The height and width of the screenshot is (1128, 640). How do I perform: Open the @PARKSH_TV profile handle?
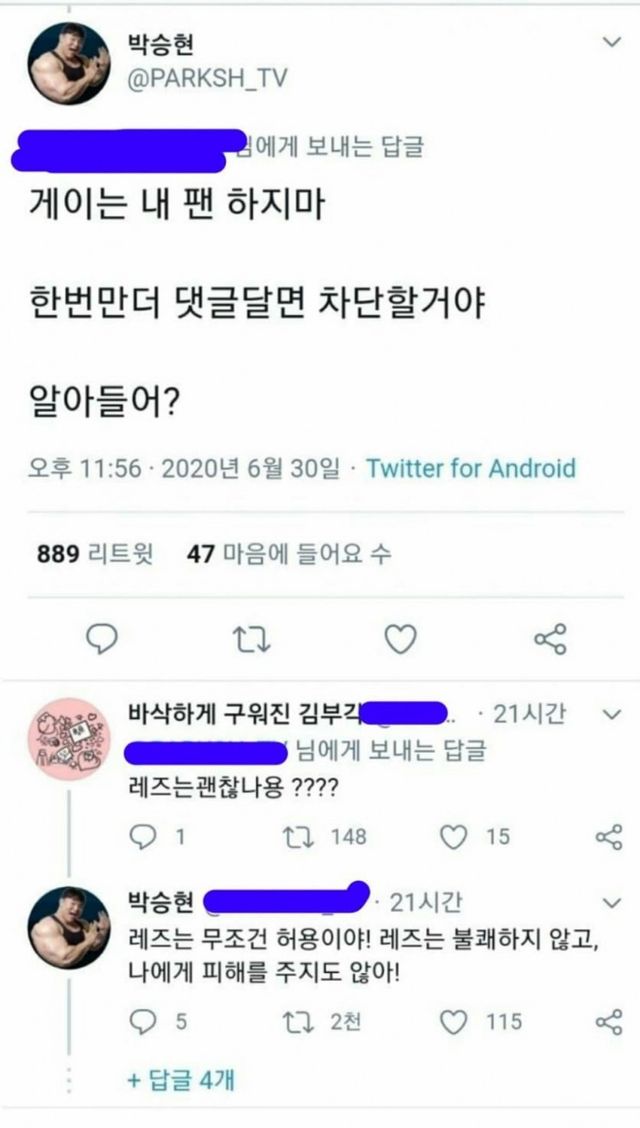coord(207,80)
